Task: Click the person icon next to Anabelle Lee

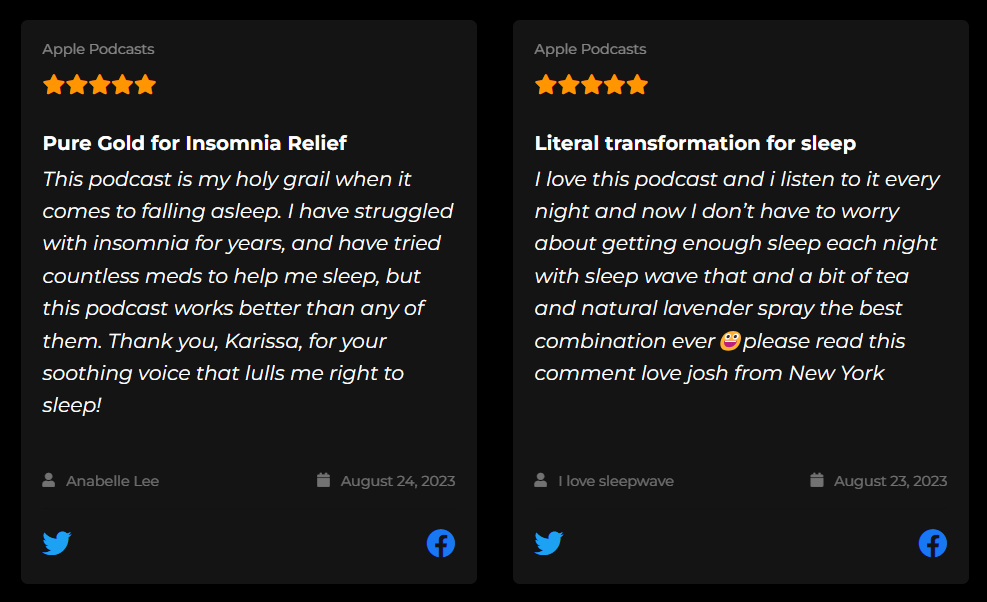Action: pyautogui.click(x=47, y=480)
